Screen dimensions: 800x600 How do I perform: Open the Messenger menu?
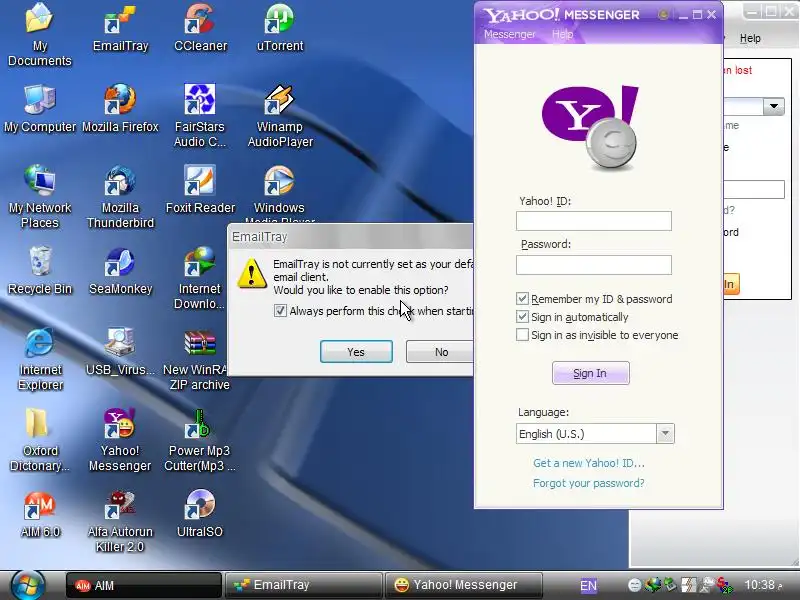(x=510, y=34)
